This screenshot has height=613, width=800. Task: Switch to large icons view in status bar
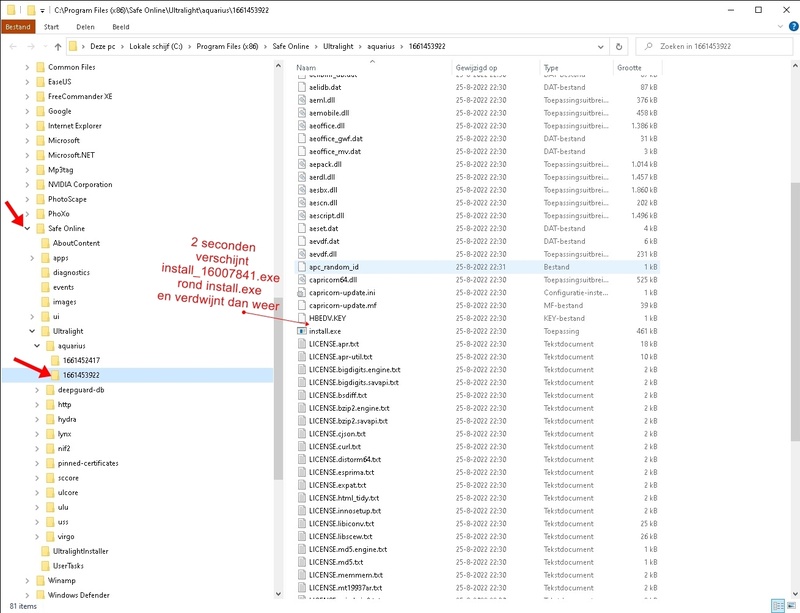791,606
